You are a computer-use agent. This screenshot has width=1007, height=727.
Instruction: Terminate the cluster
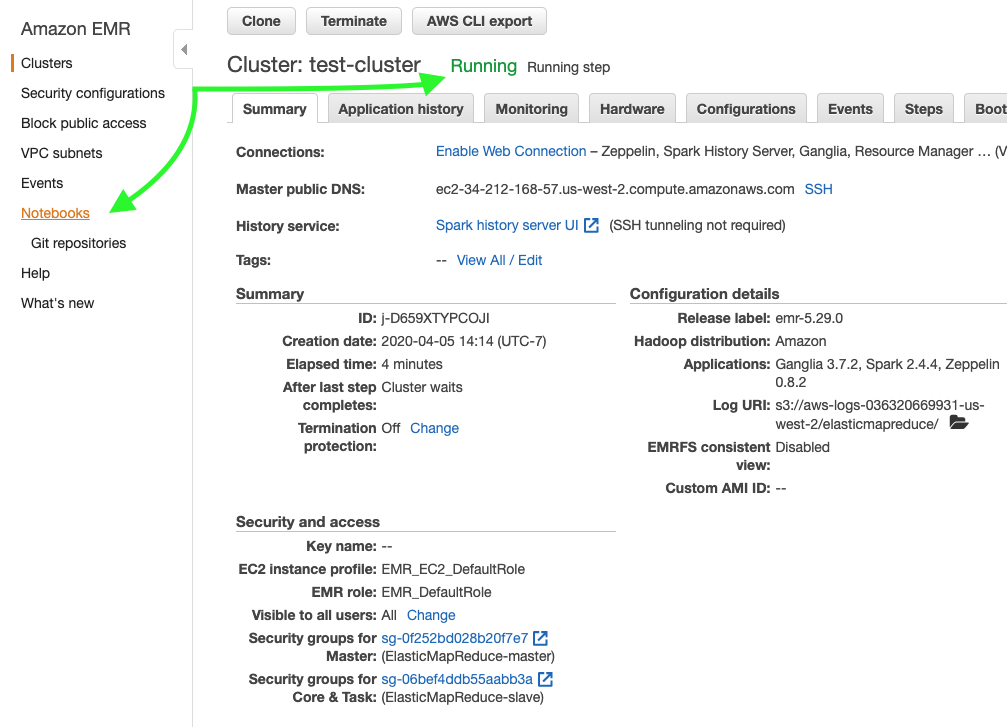354,21
